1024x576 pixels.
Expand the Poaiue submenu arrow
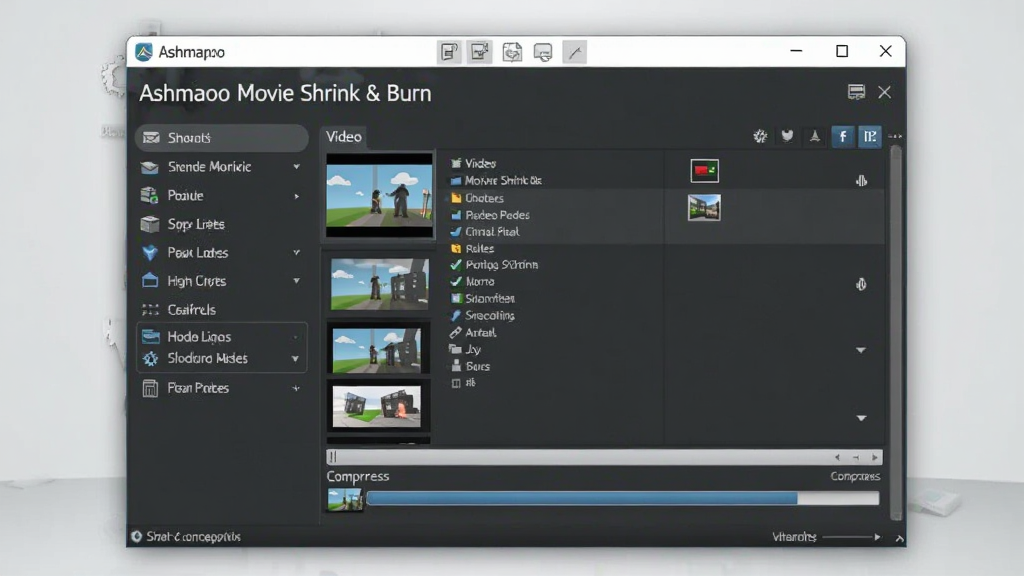(x=296, y=196)
